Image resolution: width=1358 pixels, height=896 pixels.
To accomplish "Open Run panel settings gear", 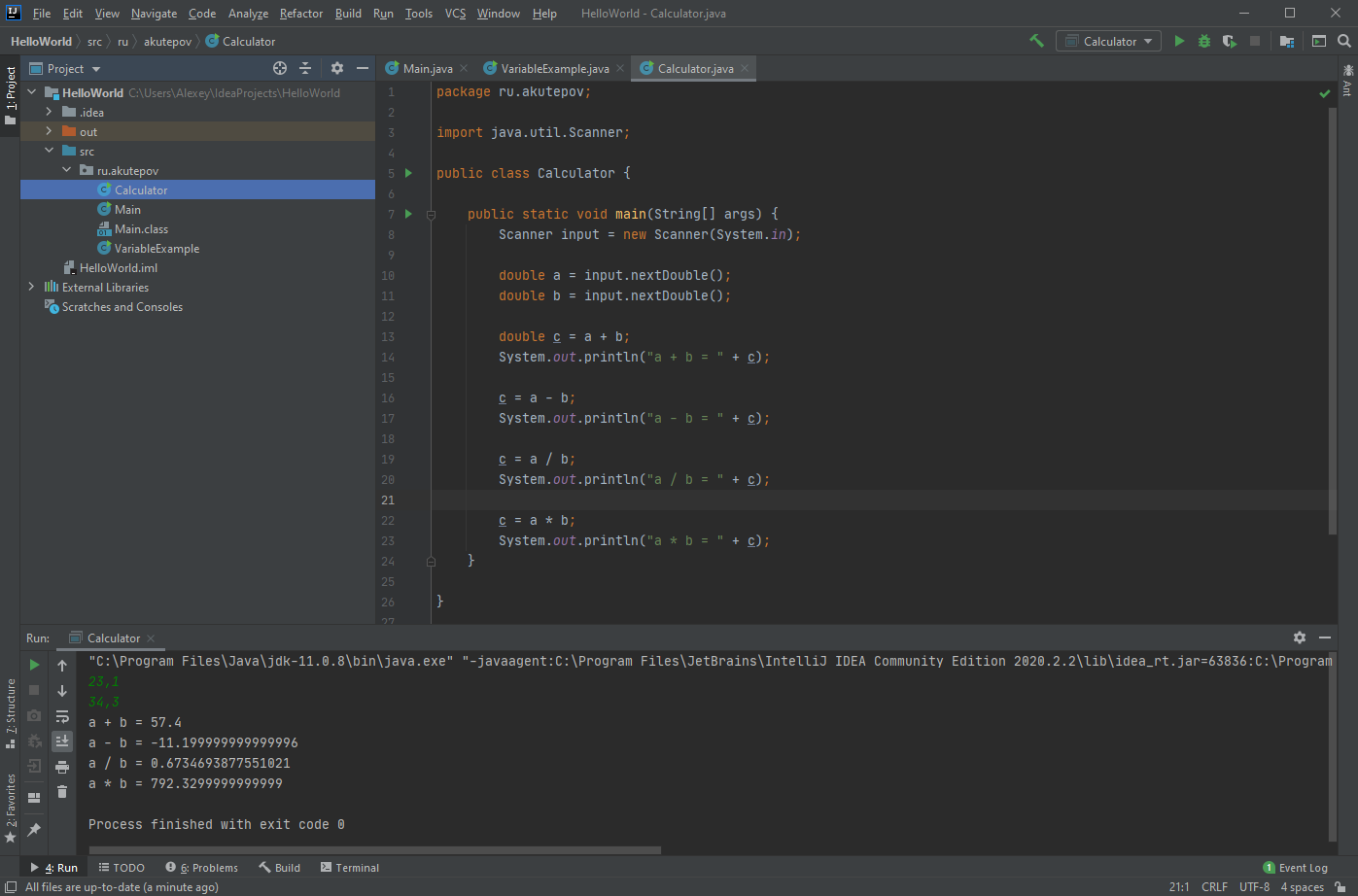I will coord(1300,638).
